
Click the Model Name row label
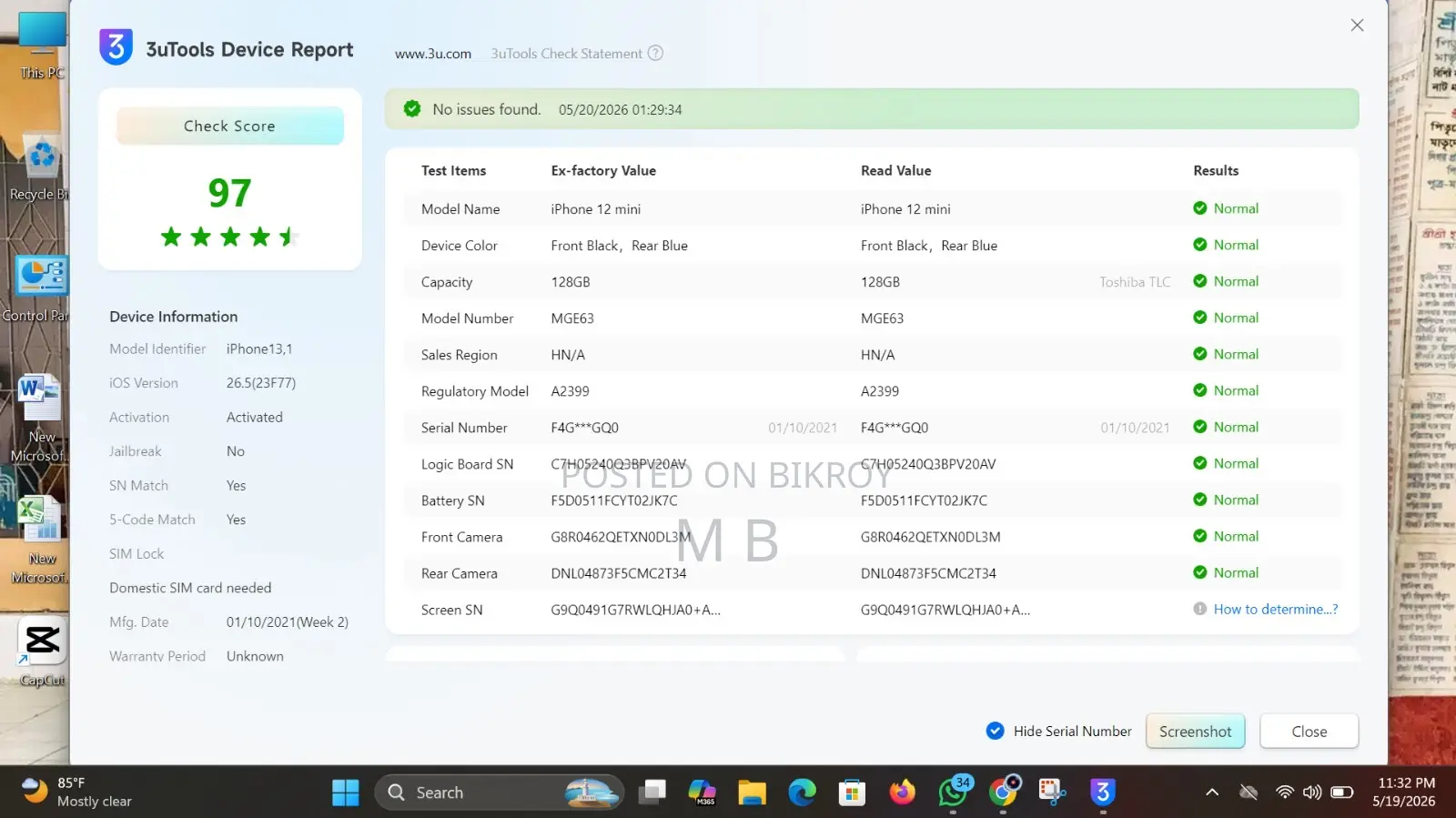[x=460, y=209]
